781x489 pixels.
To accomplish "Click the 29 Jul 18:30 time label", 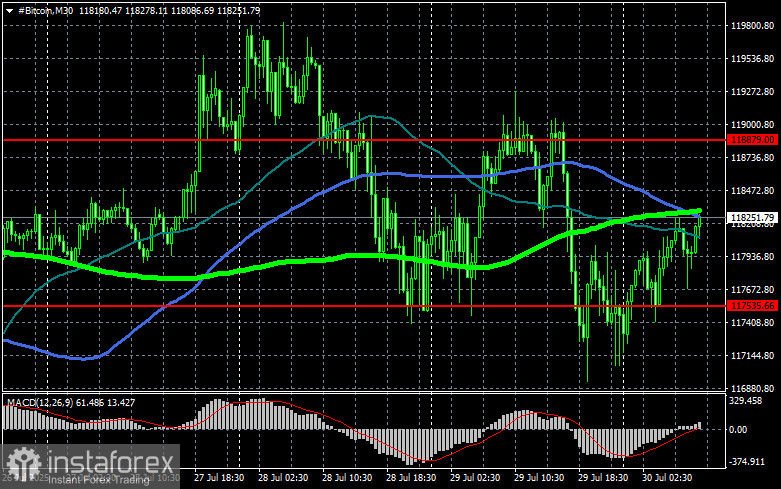I will [603, 477].
